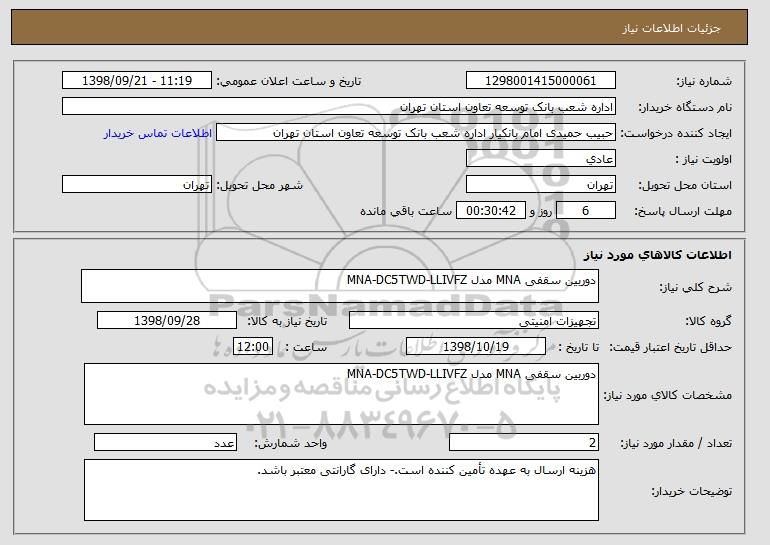Image resolution: width=770 pixels, height=545 pixels.
Task: Click the unit of measure field عدد
Action: [x=165, y=442]
